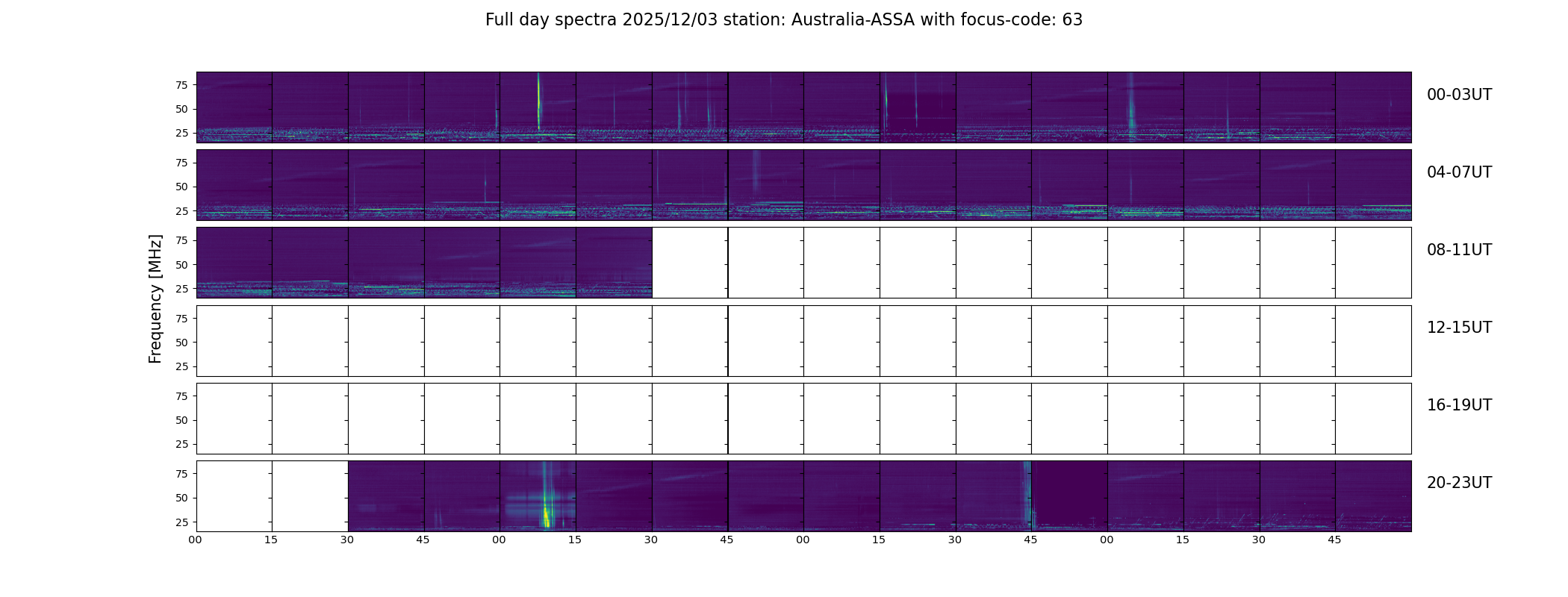Select the 00-03UT row label
This screenshot has width=1568, height=597.
1458,95
